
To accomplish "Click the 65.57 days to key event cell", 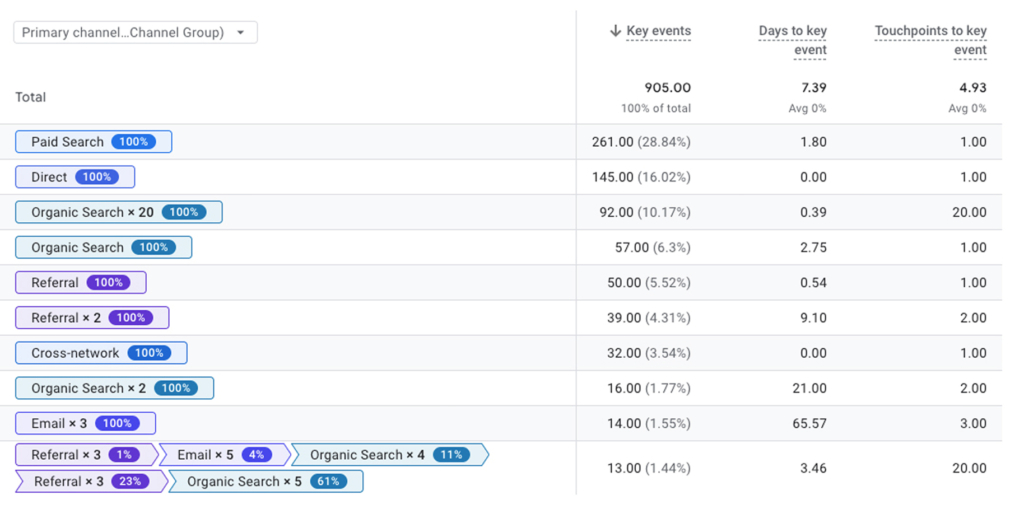I will (x=809, y=424).
